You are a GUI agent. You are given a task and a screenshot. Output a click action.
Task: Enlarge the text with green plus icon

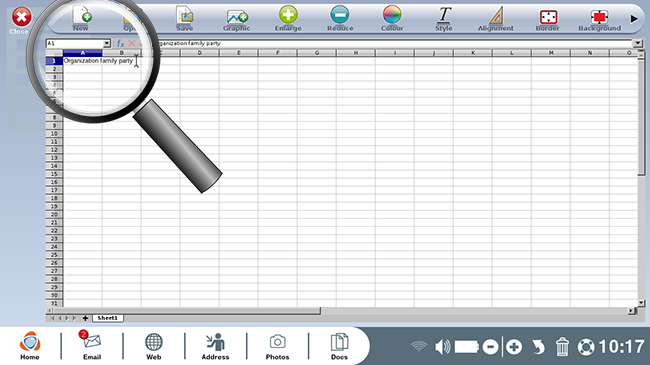[288, 18]
